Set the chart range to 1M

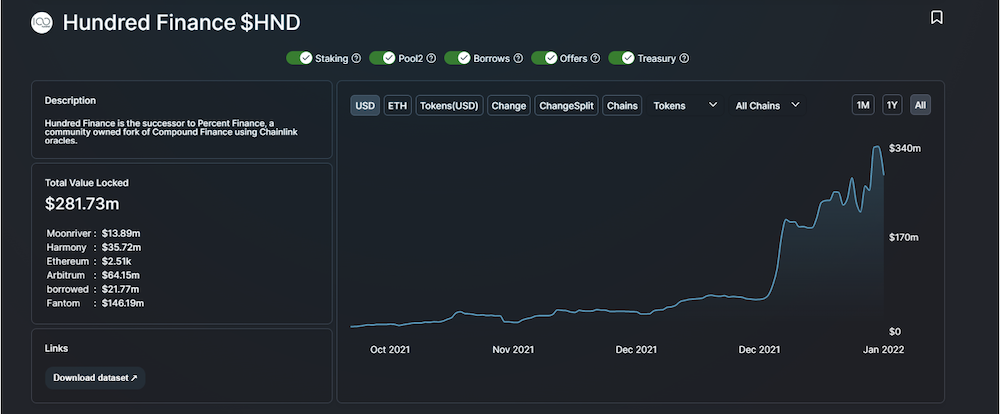tap(863, 105)
